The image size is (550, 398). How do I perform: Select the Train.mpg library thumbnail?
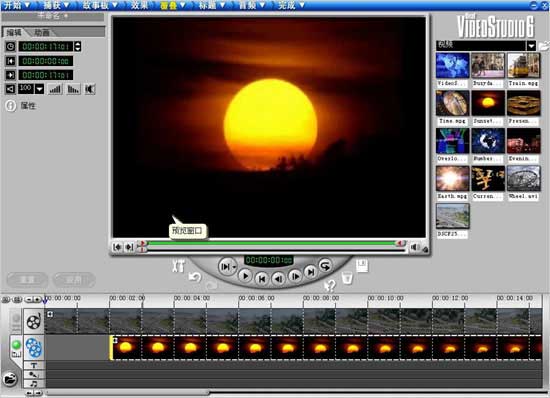click(x=524, y=65)
